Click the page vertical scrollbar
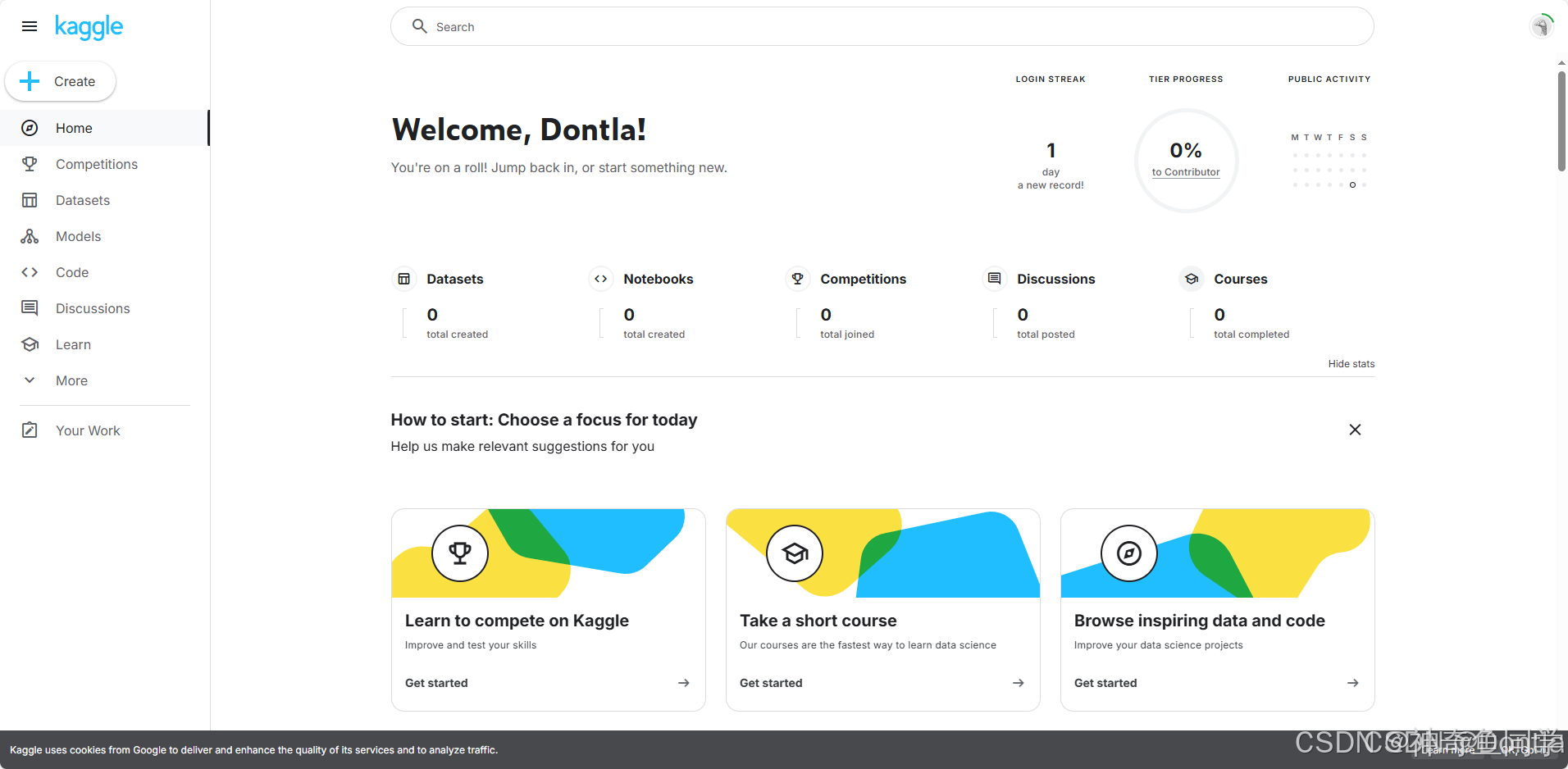 pyautogui.click(x=1561, y=121)
